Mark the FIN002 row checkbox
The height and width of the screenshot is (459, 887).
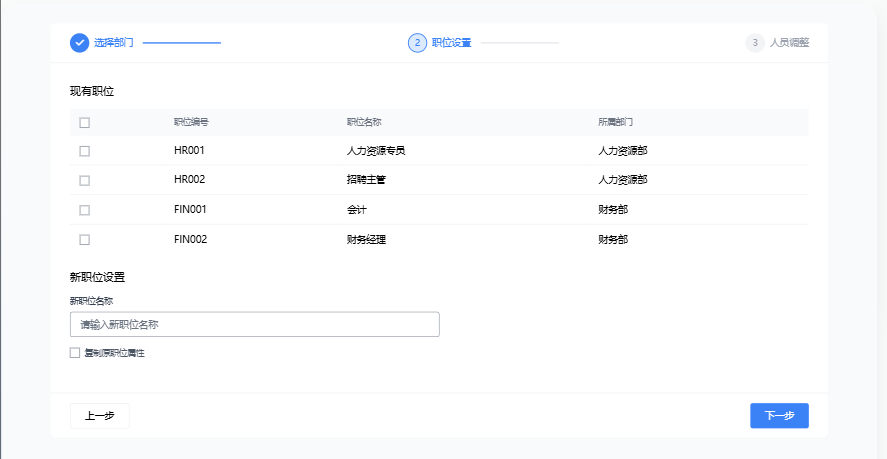click(x=84, y=240)
